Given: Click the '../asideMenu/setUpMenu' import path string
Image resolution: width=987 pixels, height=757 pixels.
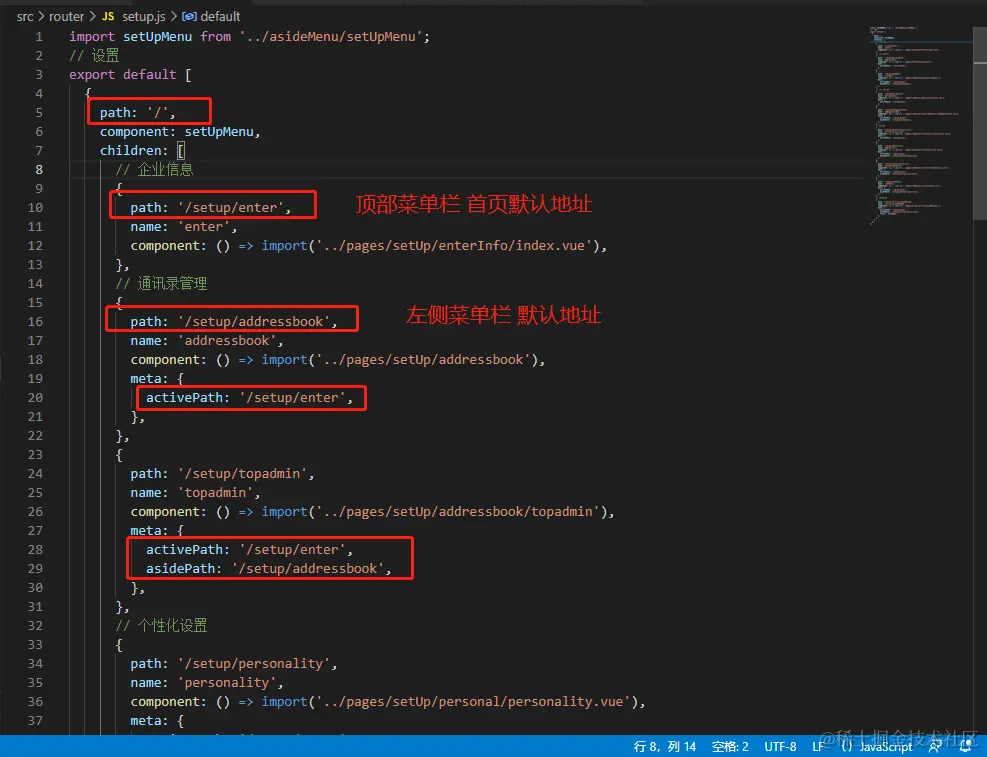Looking at the screenshot, I should (331, 36).
